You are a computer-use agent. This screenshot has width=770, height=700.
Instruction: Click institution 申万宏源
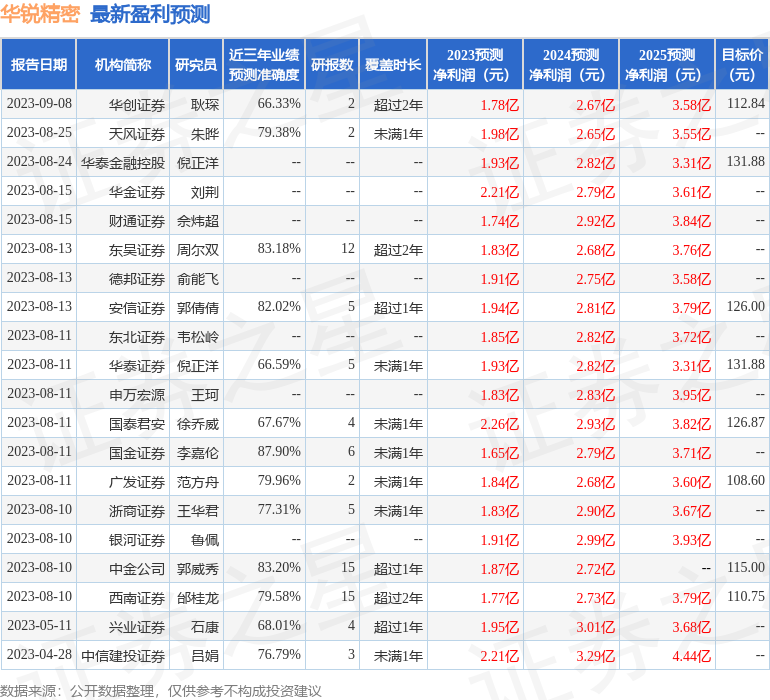point(137,394)
